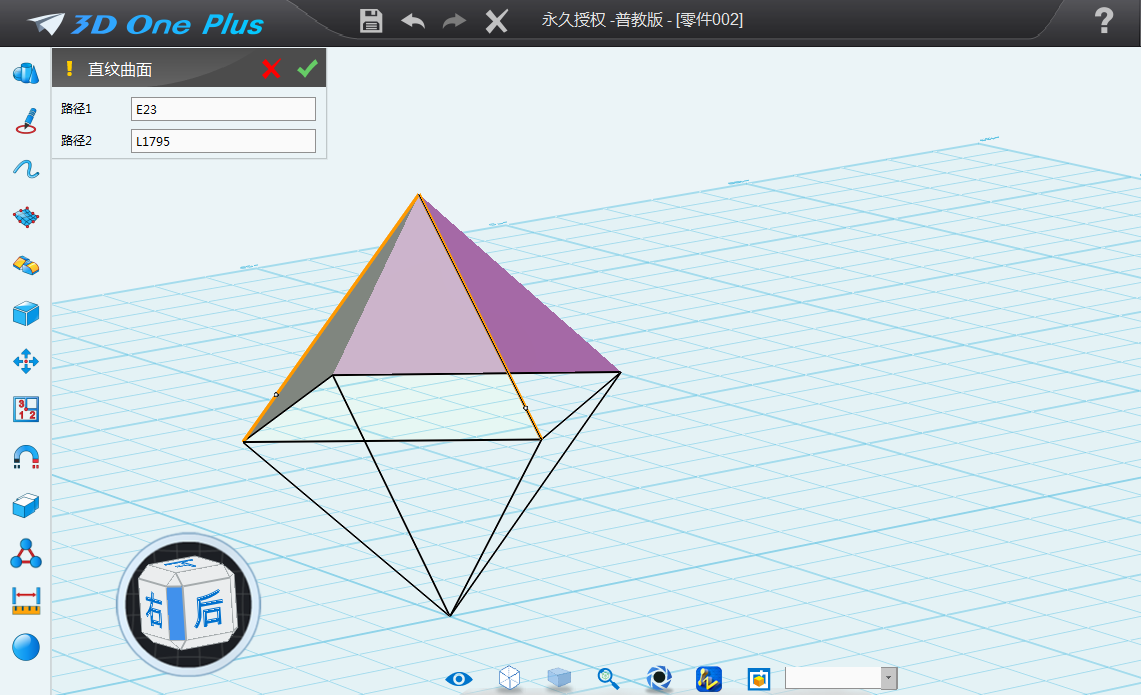
Task: Open the bottom toolbar dropdown arrow
Action: (x=888, y=678)
